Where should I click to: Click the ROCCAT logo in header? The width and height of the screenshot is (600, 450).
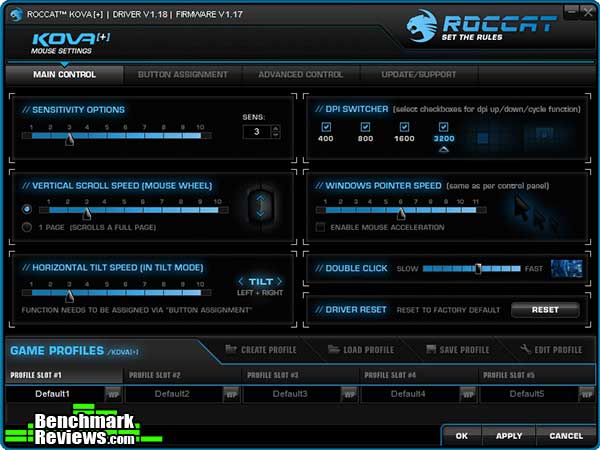click(x=481, y=26)
